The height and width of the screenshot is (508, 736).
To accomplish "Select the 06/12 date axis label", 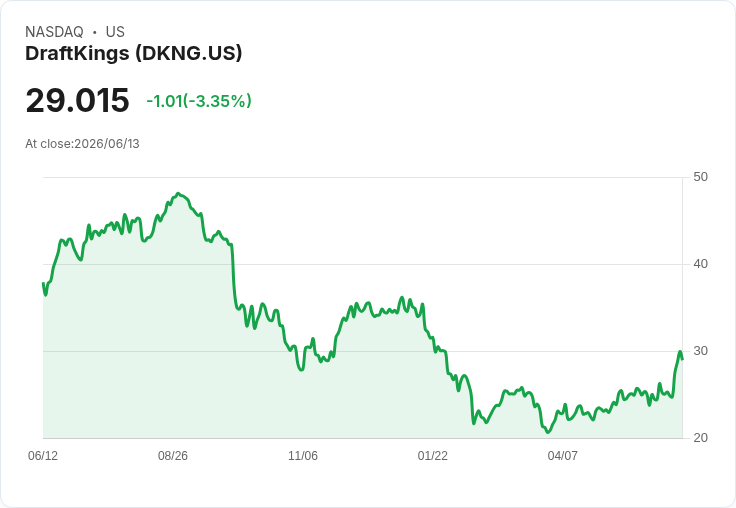I will coord(43,455).
